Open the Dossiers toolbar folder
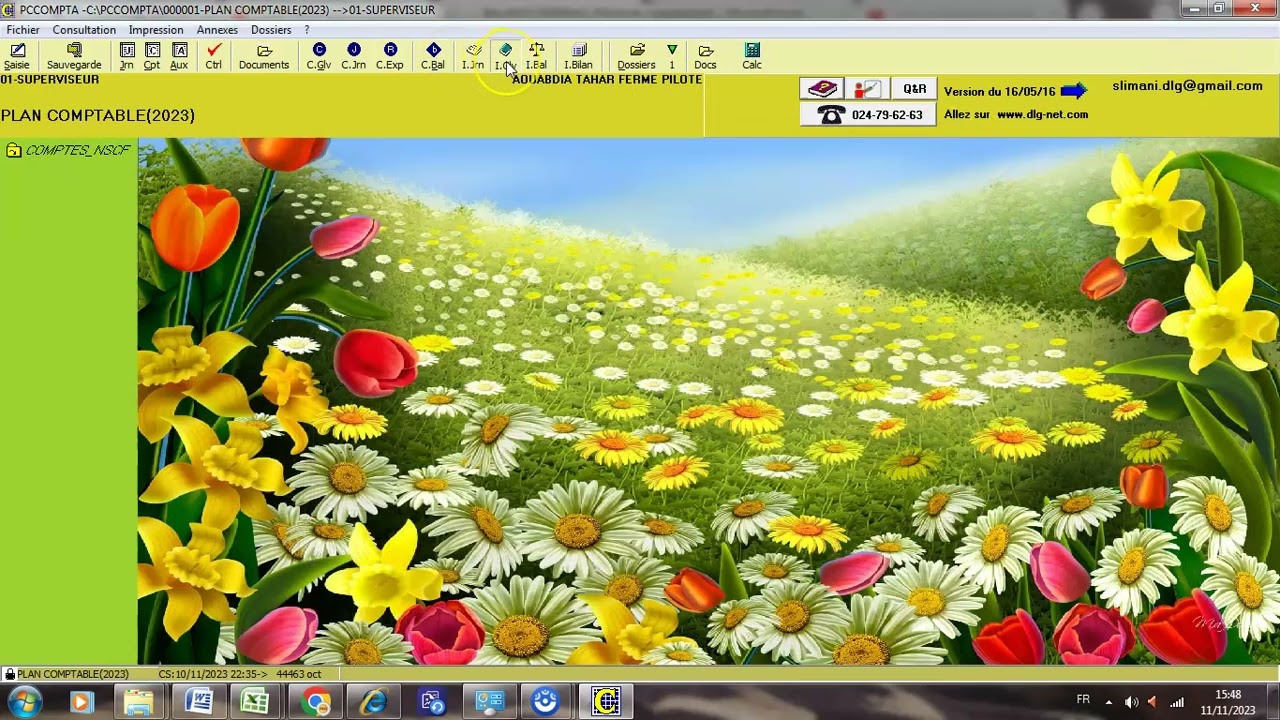Screen dimensions: 1280x720 click(x=637, y=57)
